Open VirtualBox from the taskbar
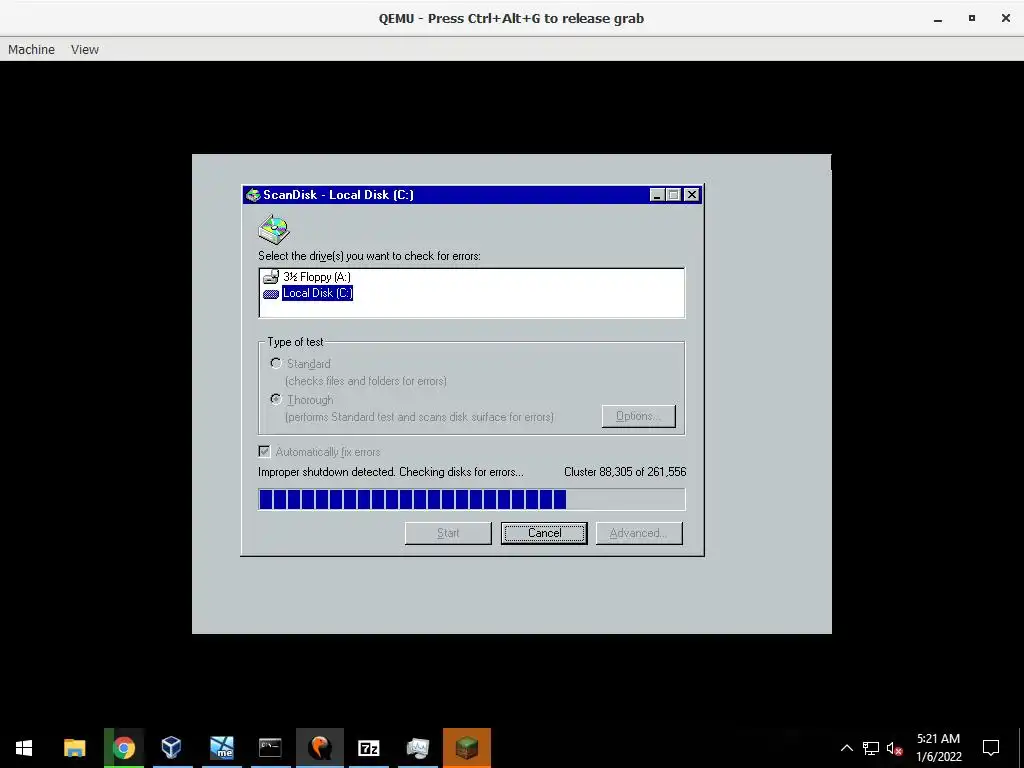 coord(172,748)
